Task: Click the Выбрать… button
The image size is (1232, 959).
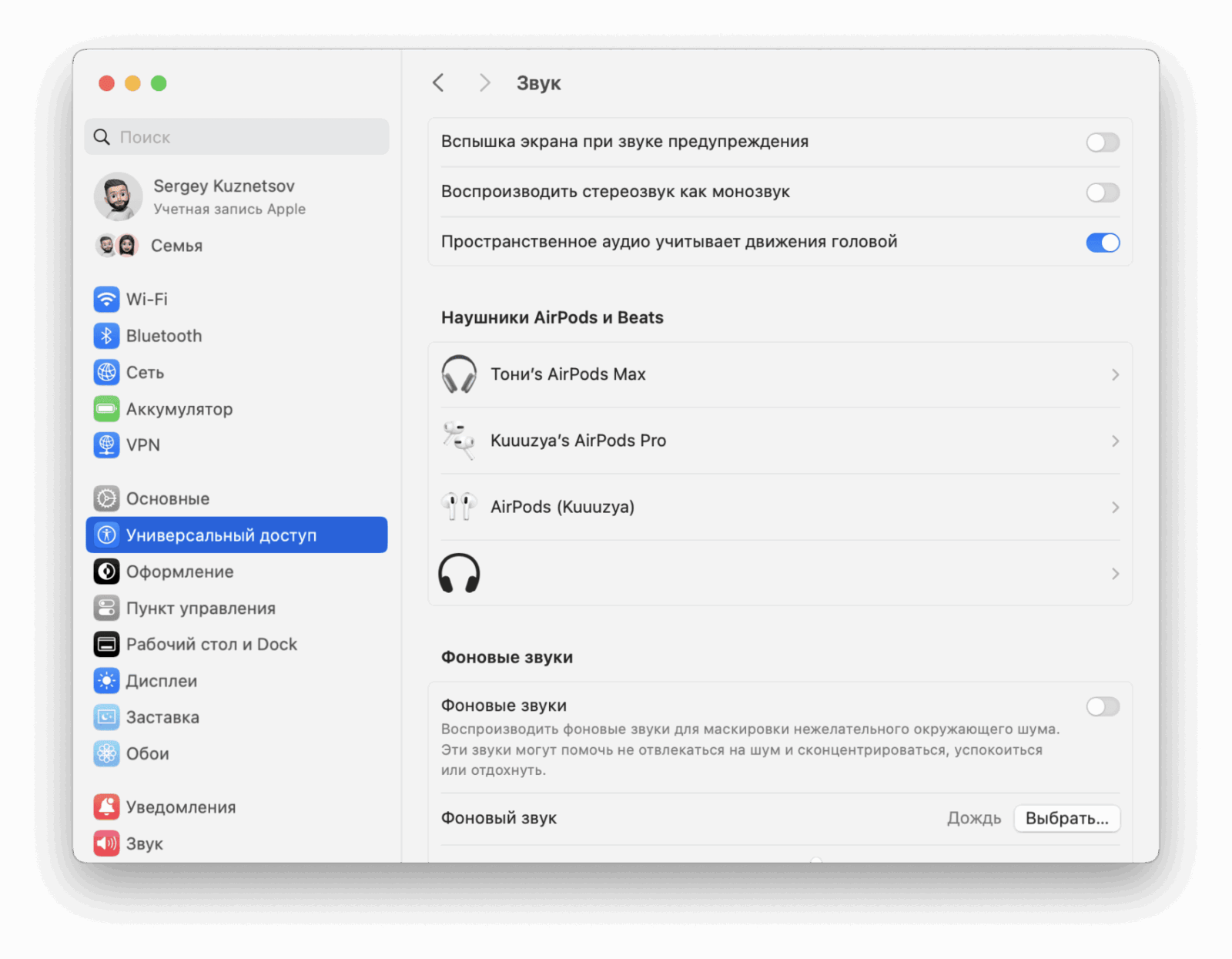Action: 1066,818
